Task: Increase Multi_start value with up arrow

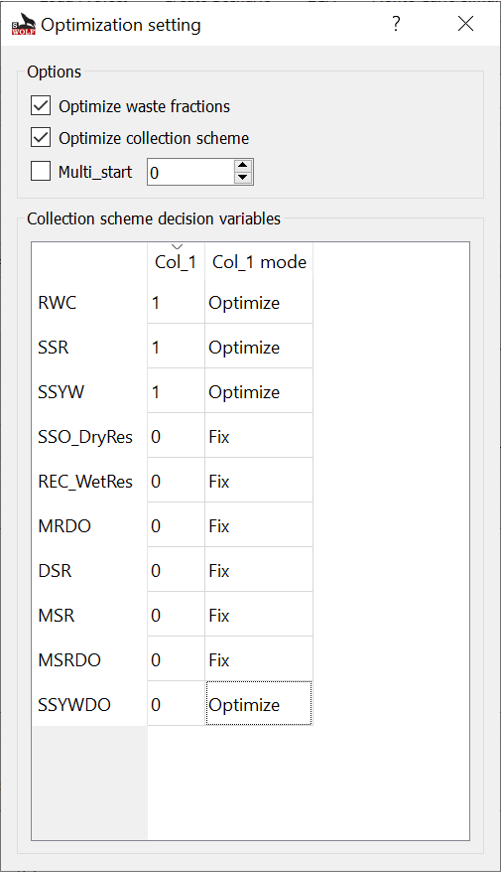Action: [243, 166]
